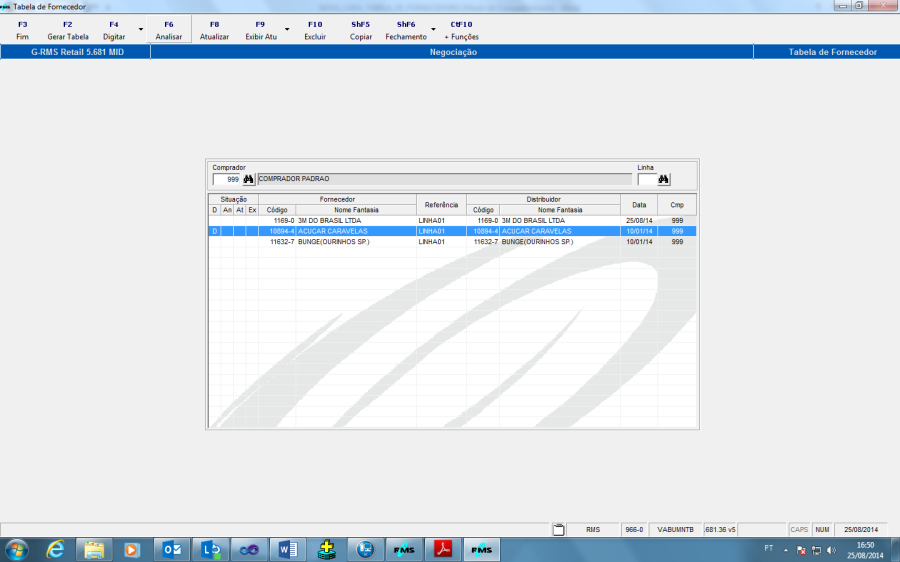Viewport: 900px width, 562px height.
Task: Click the Comprador code input field
Action: click(226, 180)
